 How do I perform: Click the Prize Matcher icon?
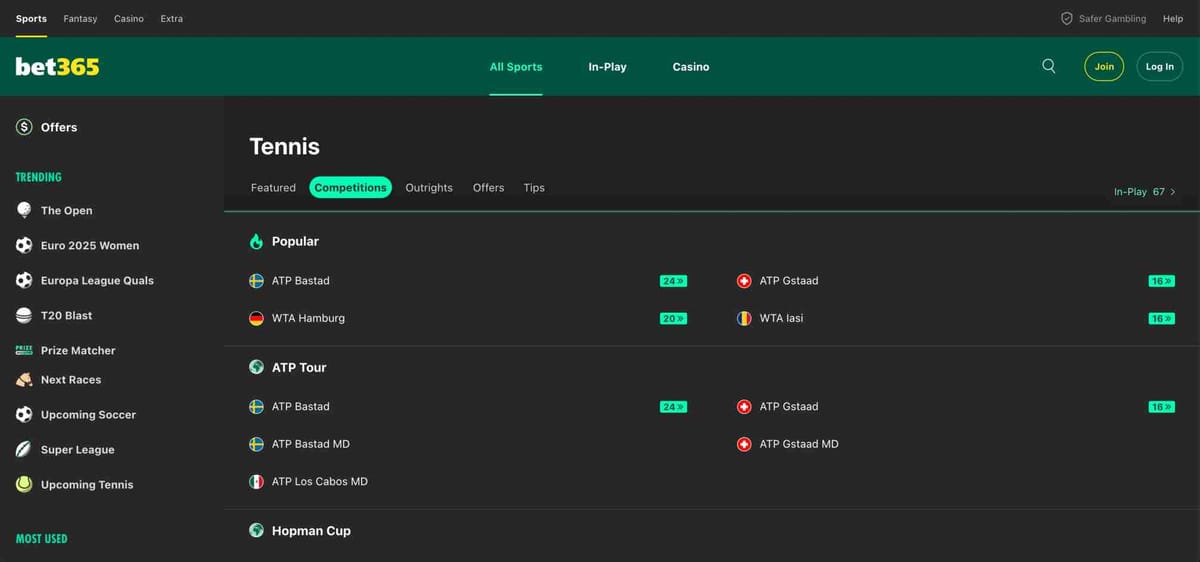point(24,350)
